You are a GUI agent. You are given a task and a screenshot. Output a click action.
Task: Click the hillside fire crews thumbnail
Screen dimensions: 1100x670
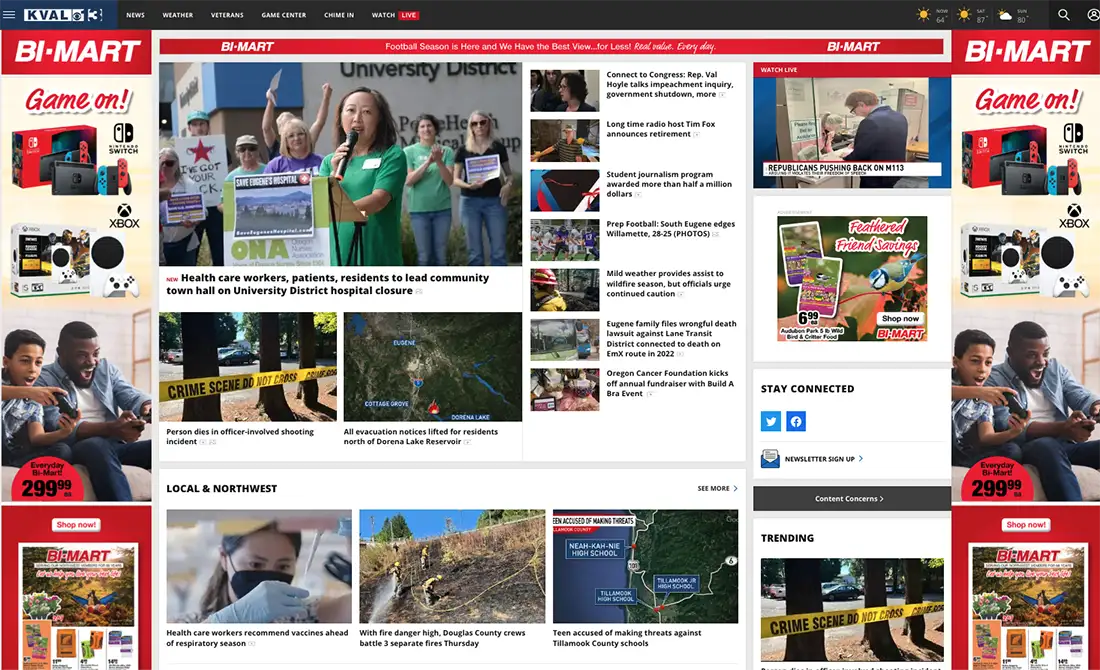452,566
